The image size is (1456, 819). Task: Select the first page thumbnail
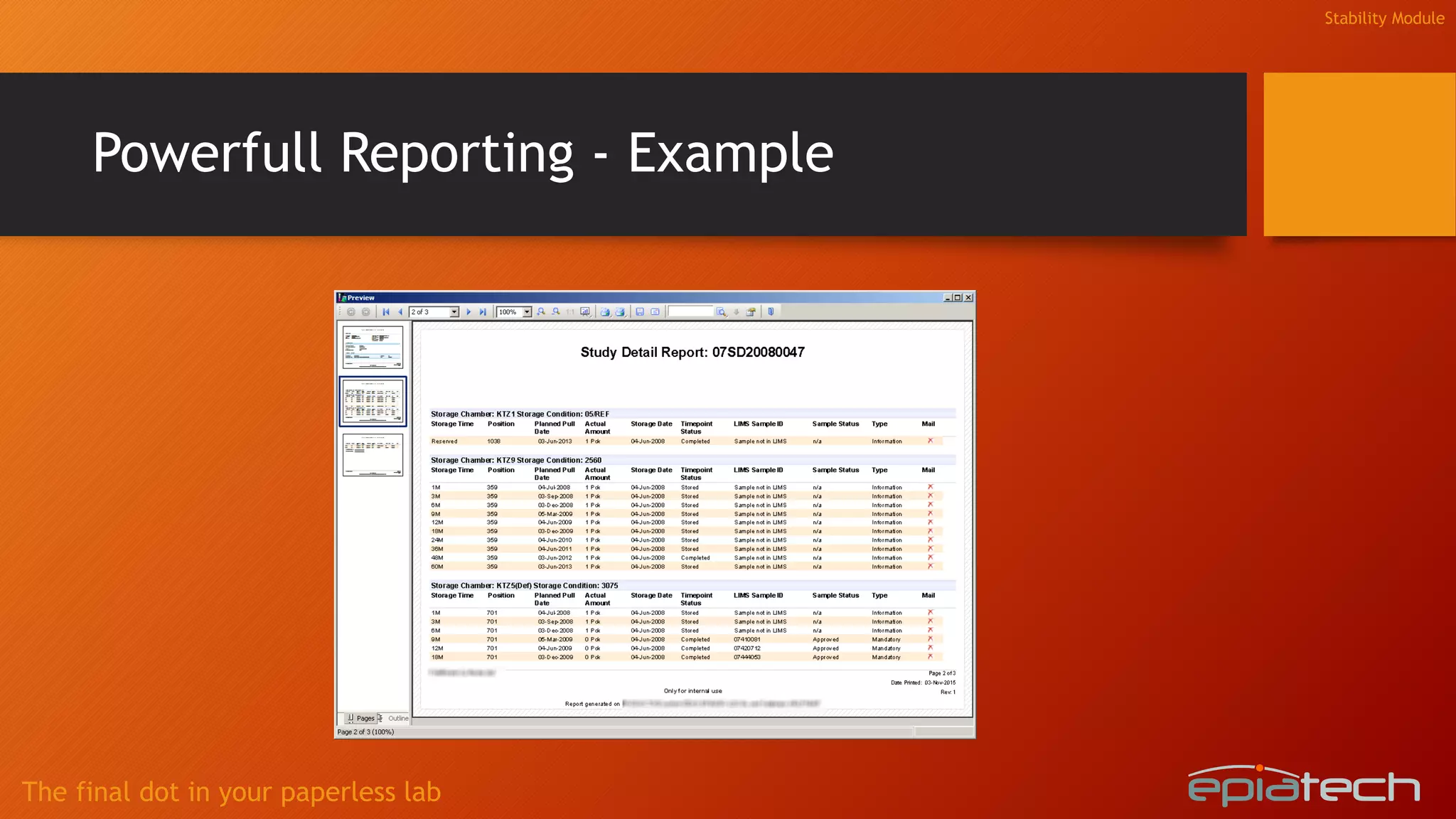[x=373, y=347]
